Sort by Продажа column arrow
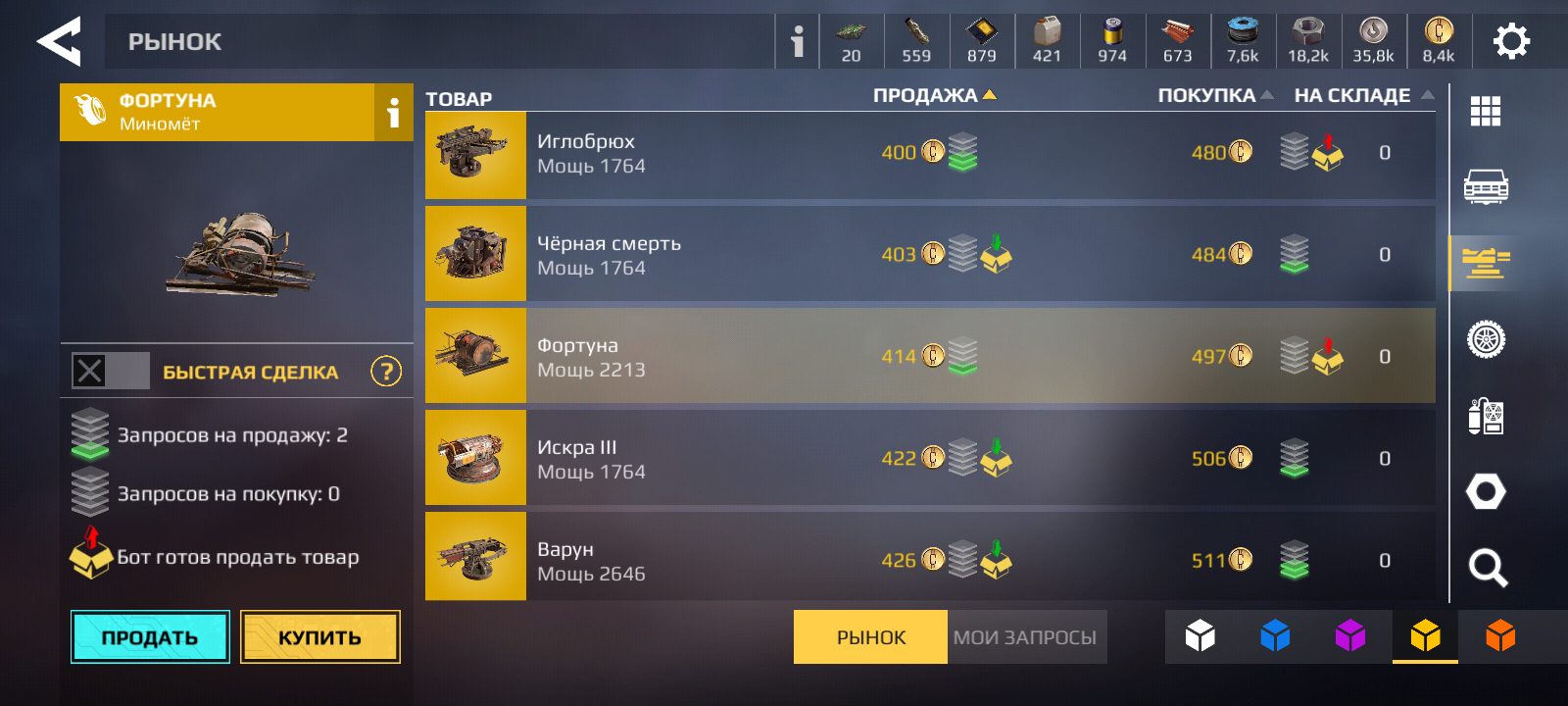The image size is (1568, 706). click(x=990, y=95)
